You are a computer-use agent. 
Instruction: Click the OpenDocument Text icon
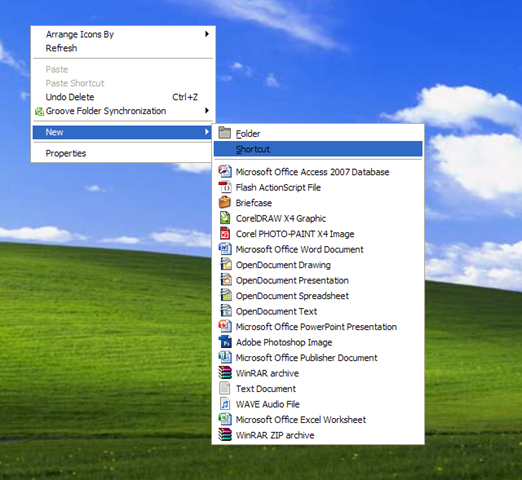(x=225, y=311)
